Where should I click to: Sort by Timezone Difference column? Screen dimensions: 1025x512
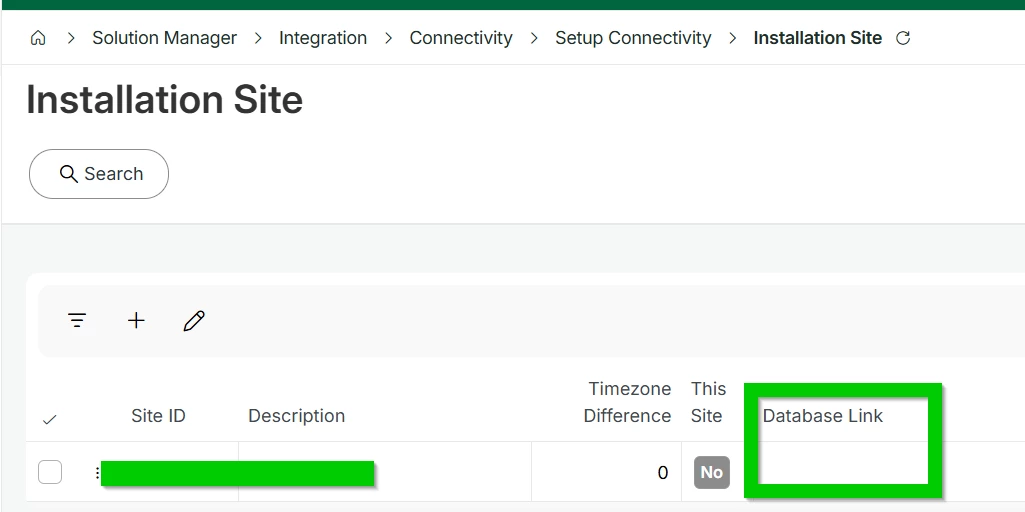coord(627,402)
